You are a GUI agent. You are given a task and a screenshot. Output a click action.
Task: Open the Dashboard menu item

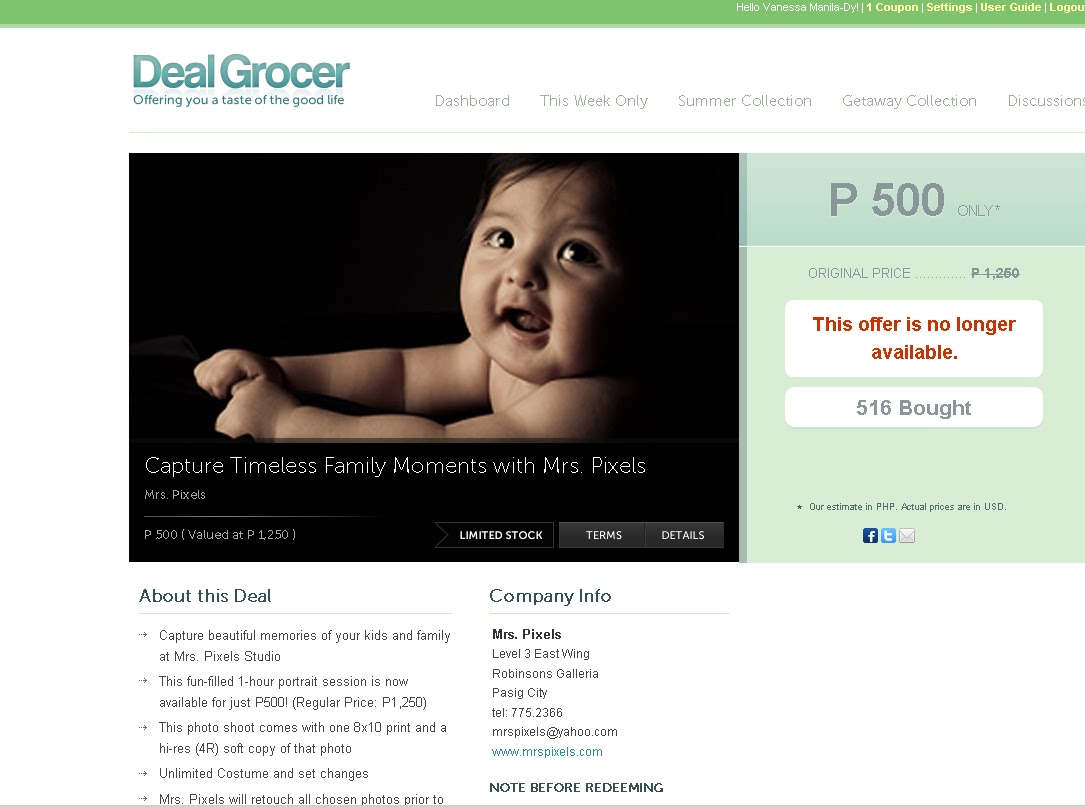pyautogui.click(x=472, y=101)
